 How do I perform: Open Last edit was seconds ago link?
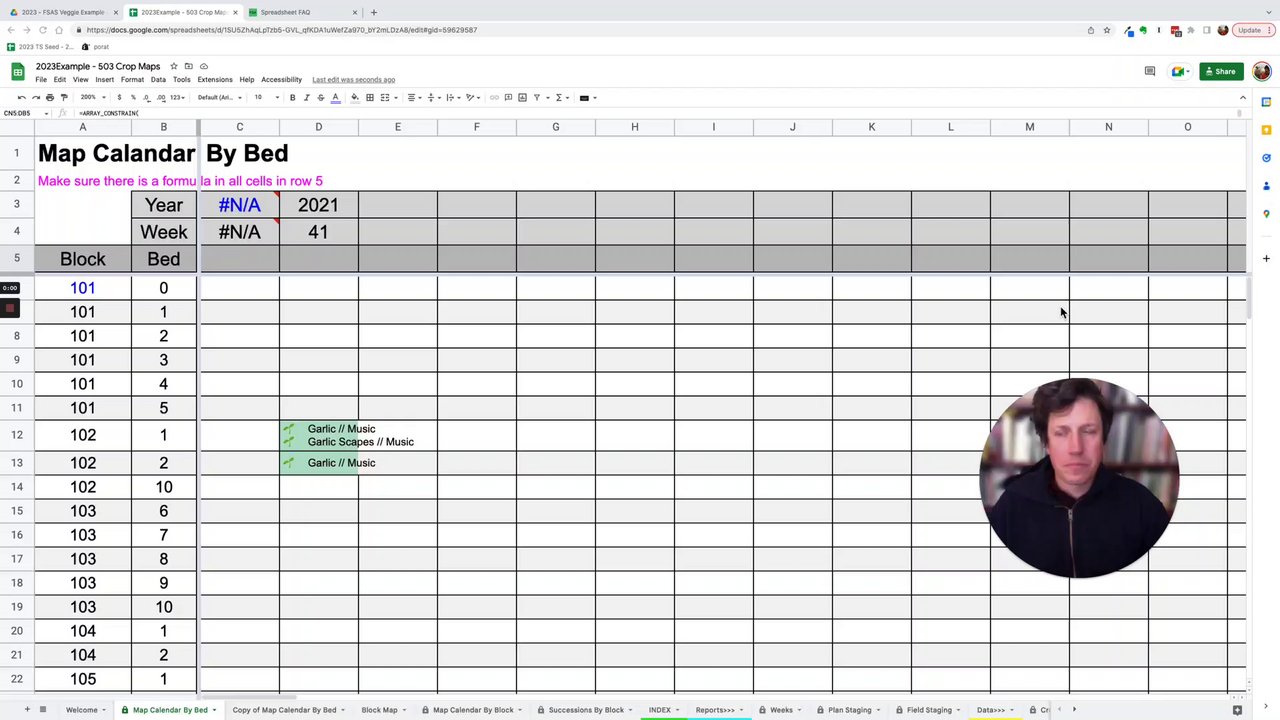pyautogui.click(x=353, y=80)
